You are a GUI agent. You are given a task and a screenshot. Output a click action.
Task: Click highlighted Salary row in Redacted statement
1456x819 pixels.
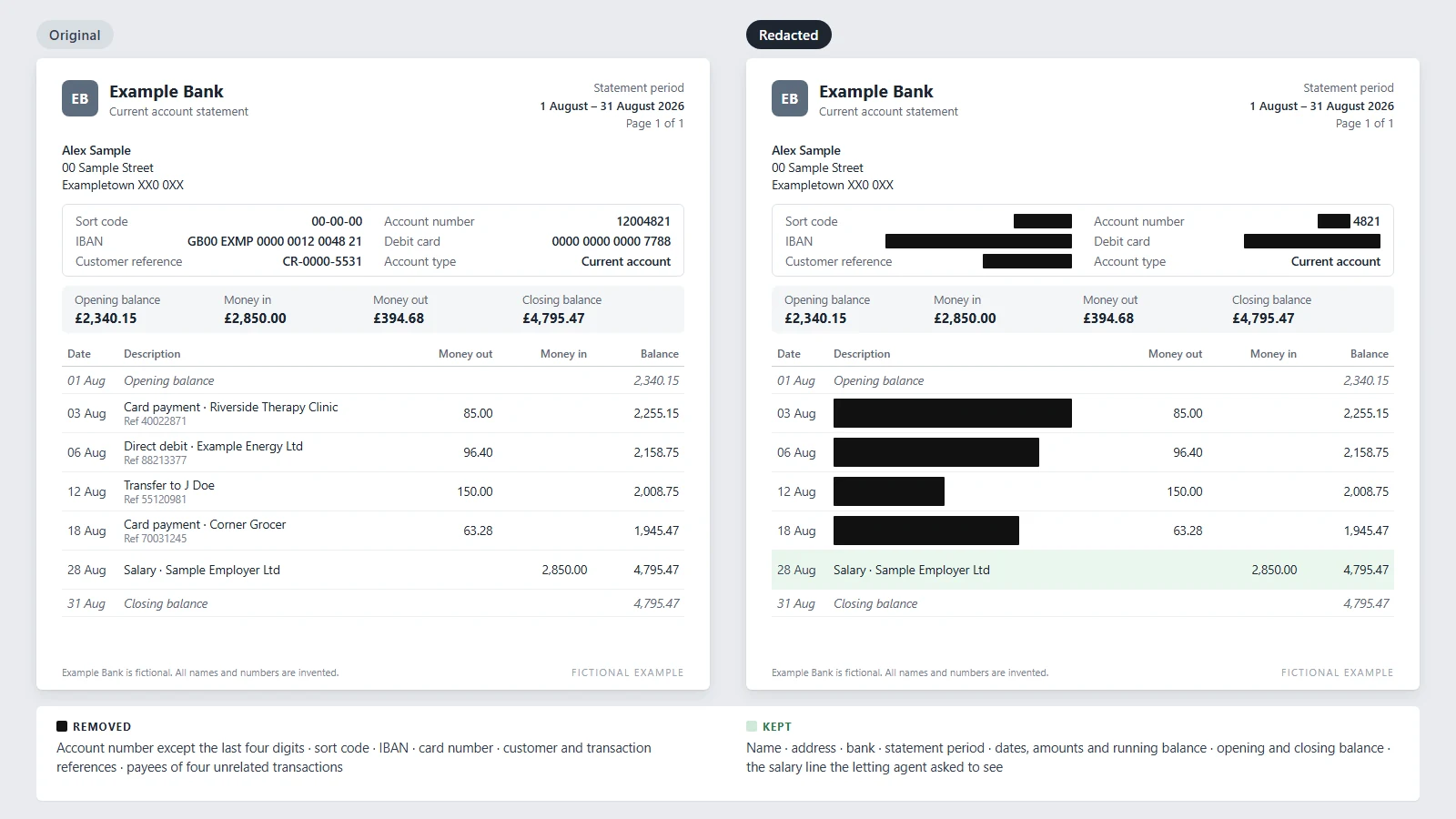(1083, 570)
